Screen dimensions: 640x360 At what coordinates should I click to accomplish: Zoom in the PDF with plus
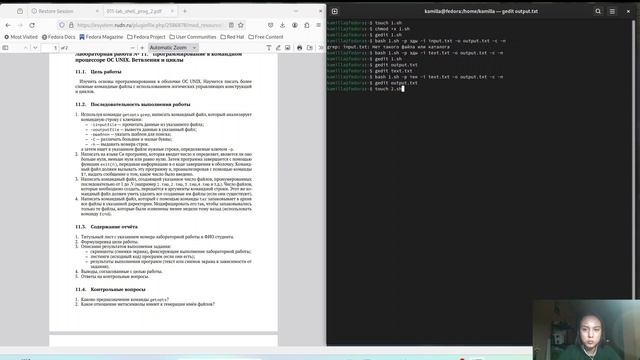click(142, 48)
